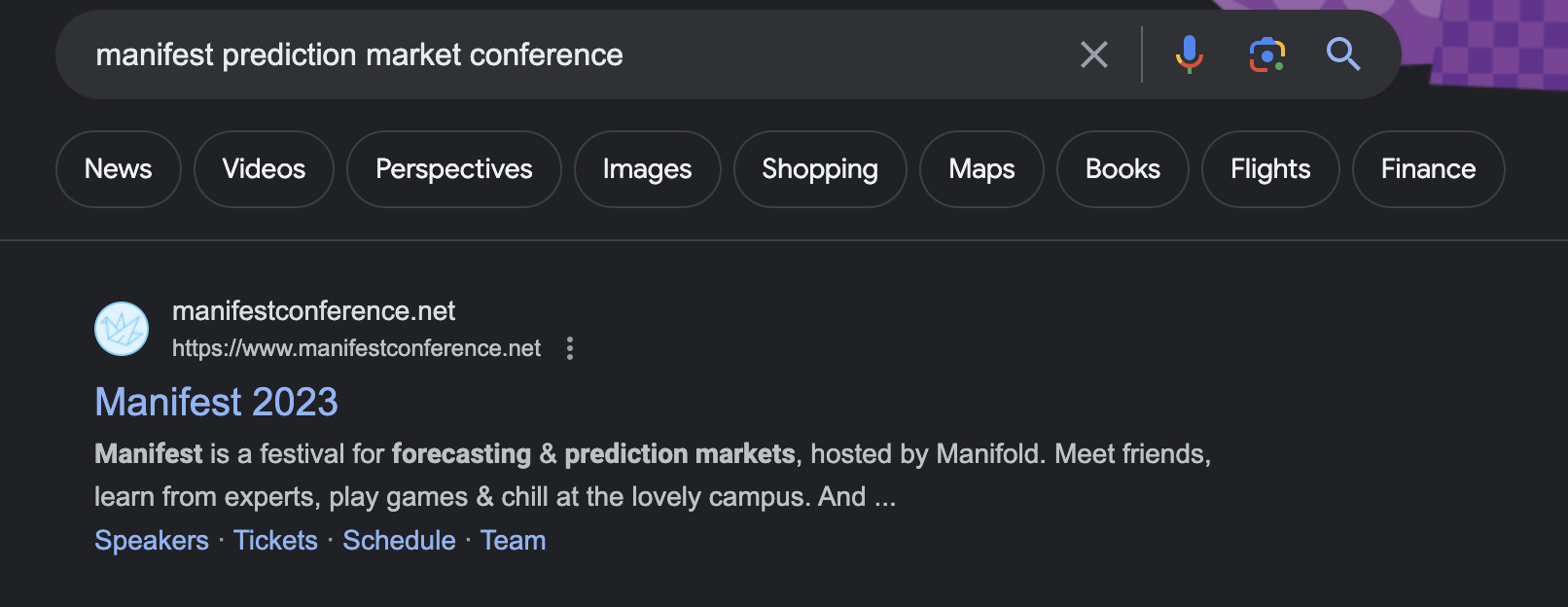
Task: Open the Tickets sitelink
Action: [x=275, y=540]
